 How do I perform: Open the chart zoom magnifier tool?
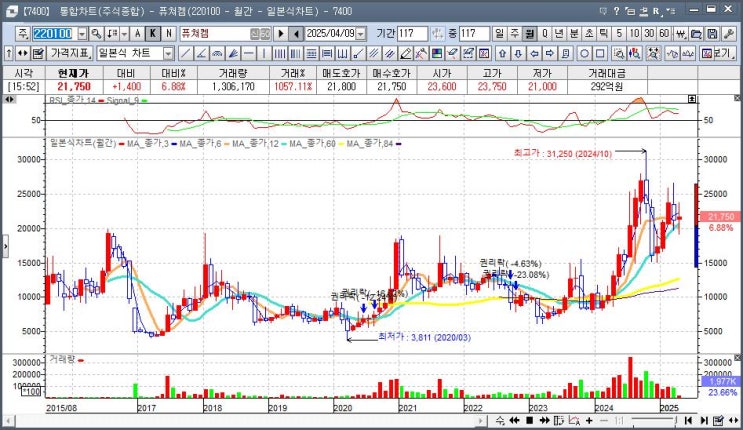[618, 53]
